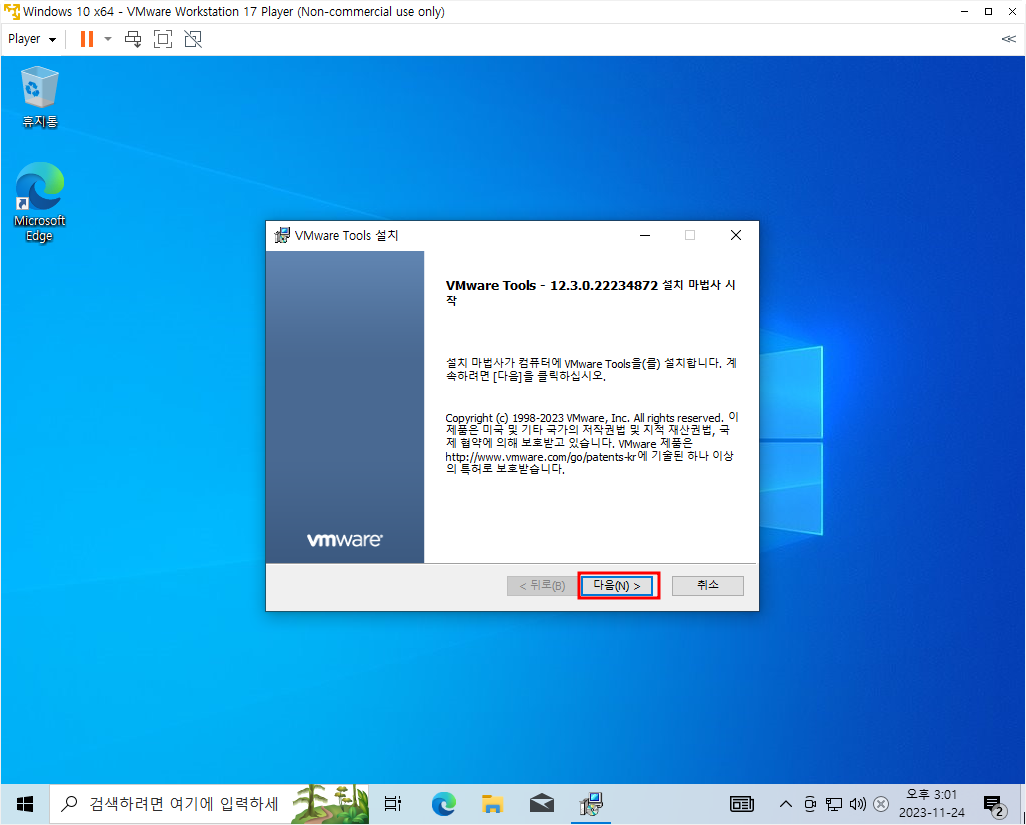This screenshot has width=1026, height=825.
Task: Click the Show desktop strip
Action: click(x=1023, y=804)
